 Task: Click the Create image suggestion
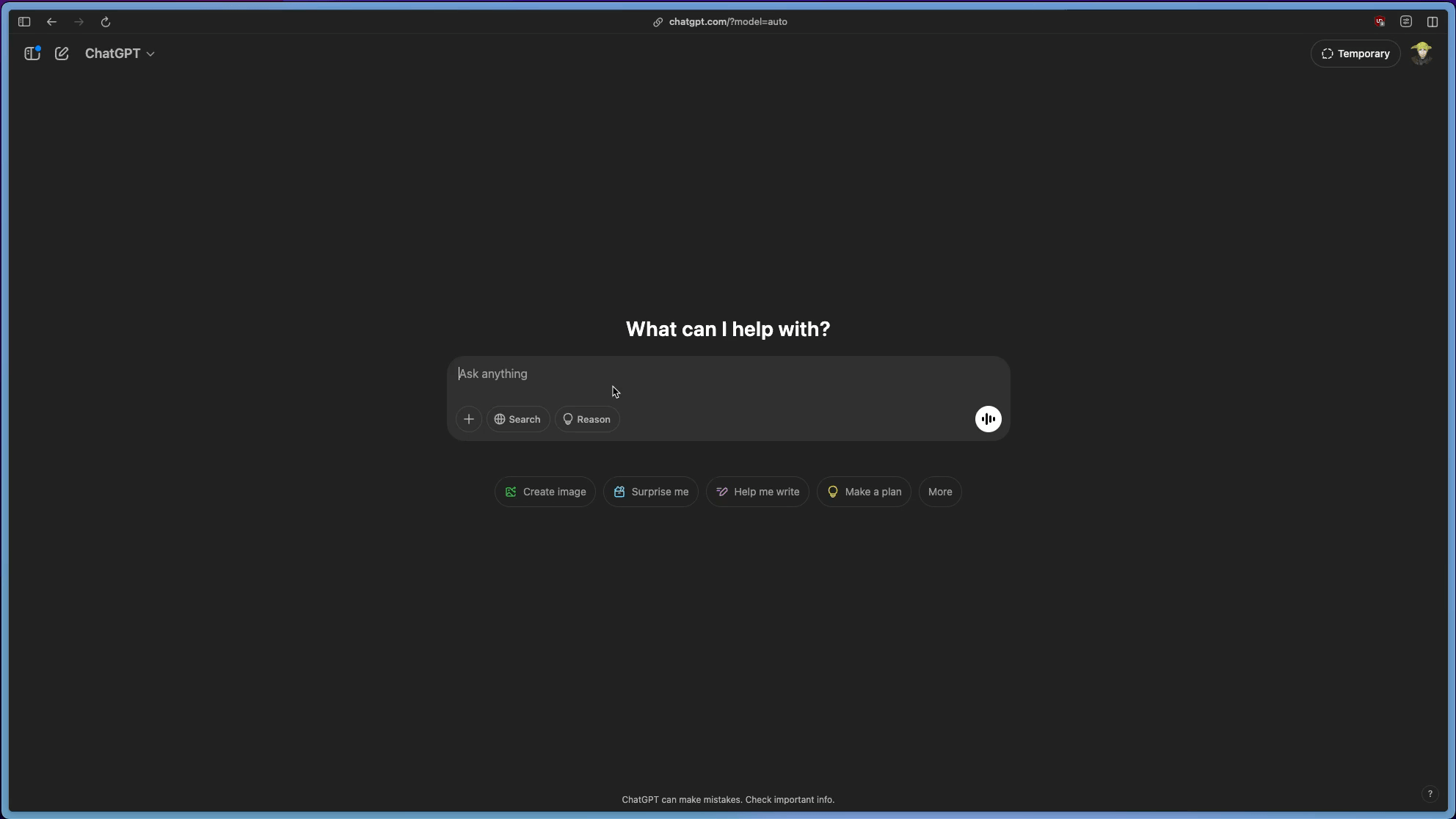(x=545, y=492)
